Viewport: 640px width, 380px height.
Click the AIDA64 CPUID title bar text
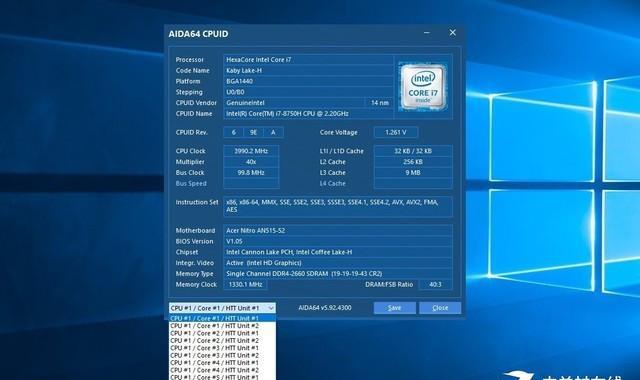click(x=198, y=34)
